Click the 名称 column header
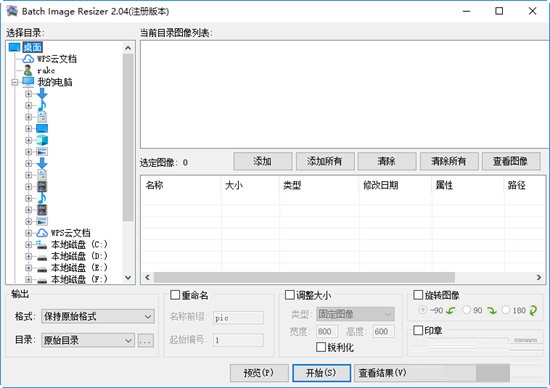 click(x=181, y=185)
